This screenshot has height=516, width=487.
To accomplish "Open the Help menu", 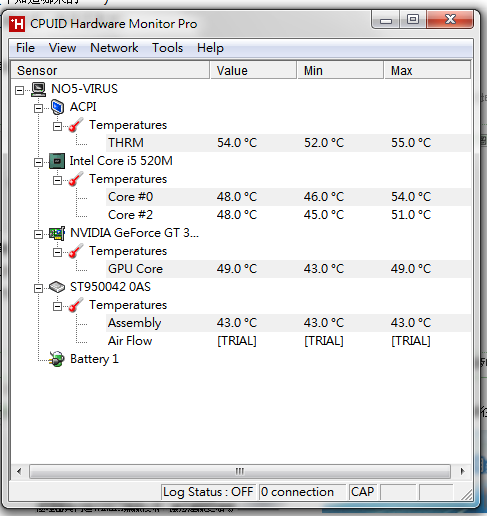I will coord(210,48).
